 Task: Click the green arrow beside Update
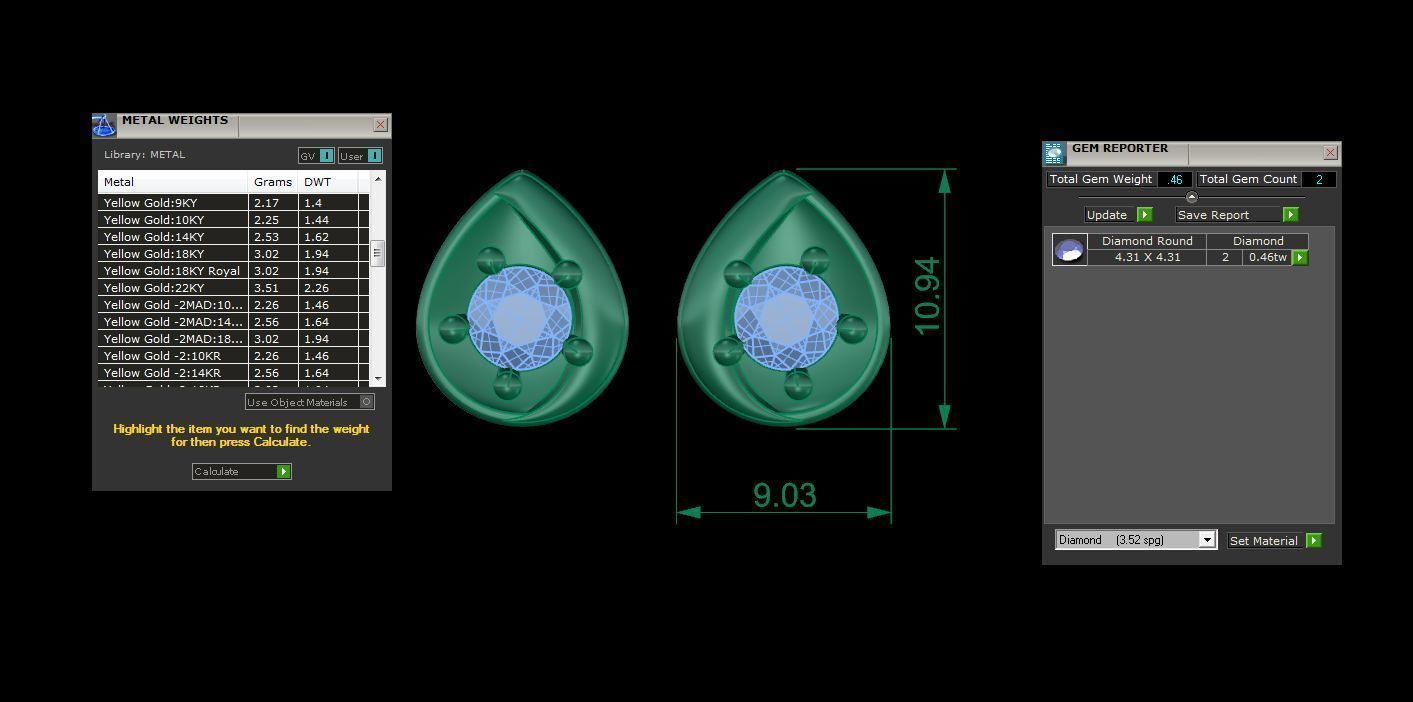(x=1145, y=214)
